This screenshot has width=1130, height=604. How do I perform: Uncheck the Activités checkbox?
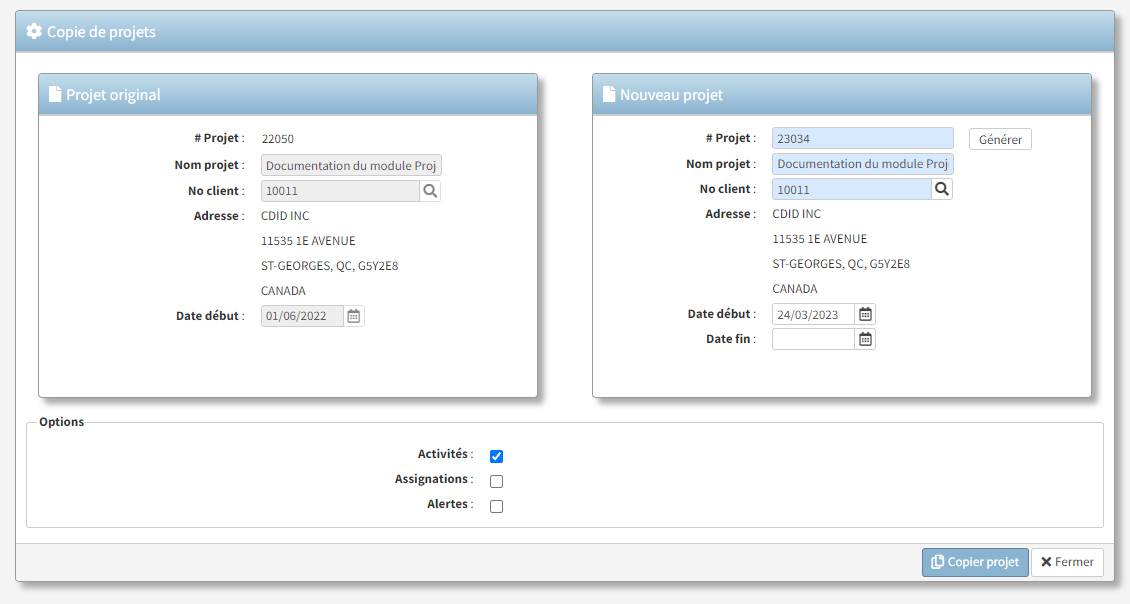pyautogui.click(x=496, y=455)
